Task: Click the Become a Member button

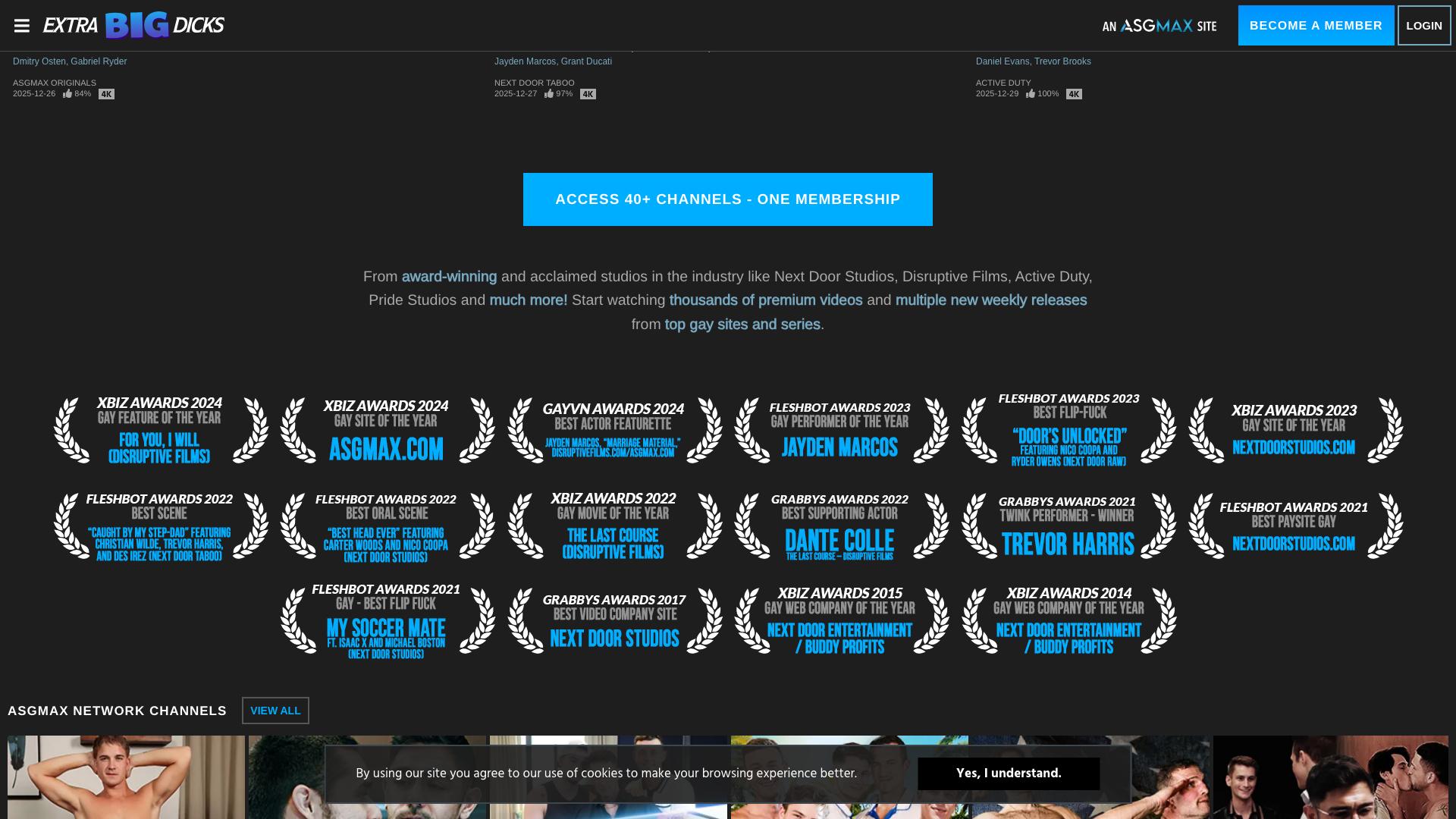Action: (x=1316, y=26)
